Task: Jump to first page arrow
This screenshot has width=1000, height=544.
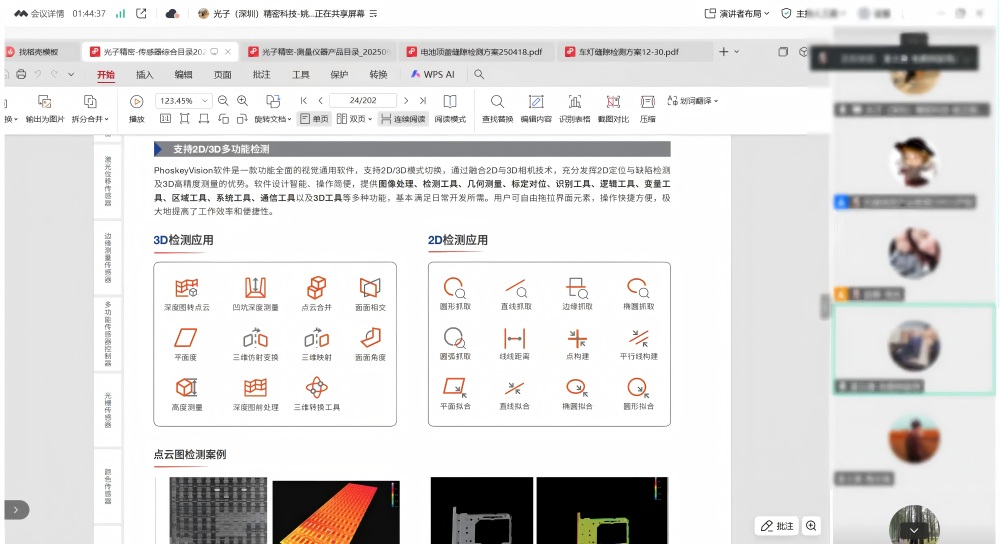Action: (304, 100)
